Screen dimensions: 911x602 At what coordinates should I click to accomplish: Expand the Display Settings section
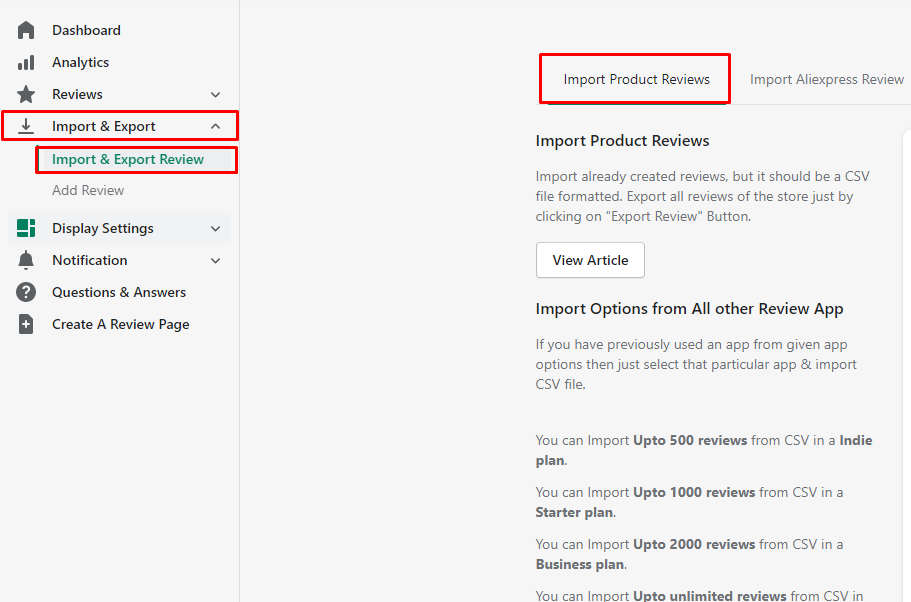click(215, 227)
